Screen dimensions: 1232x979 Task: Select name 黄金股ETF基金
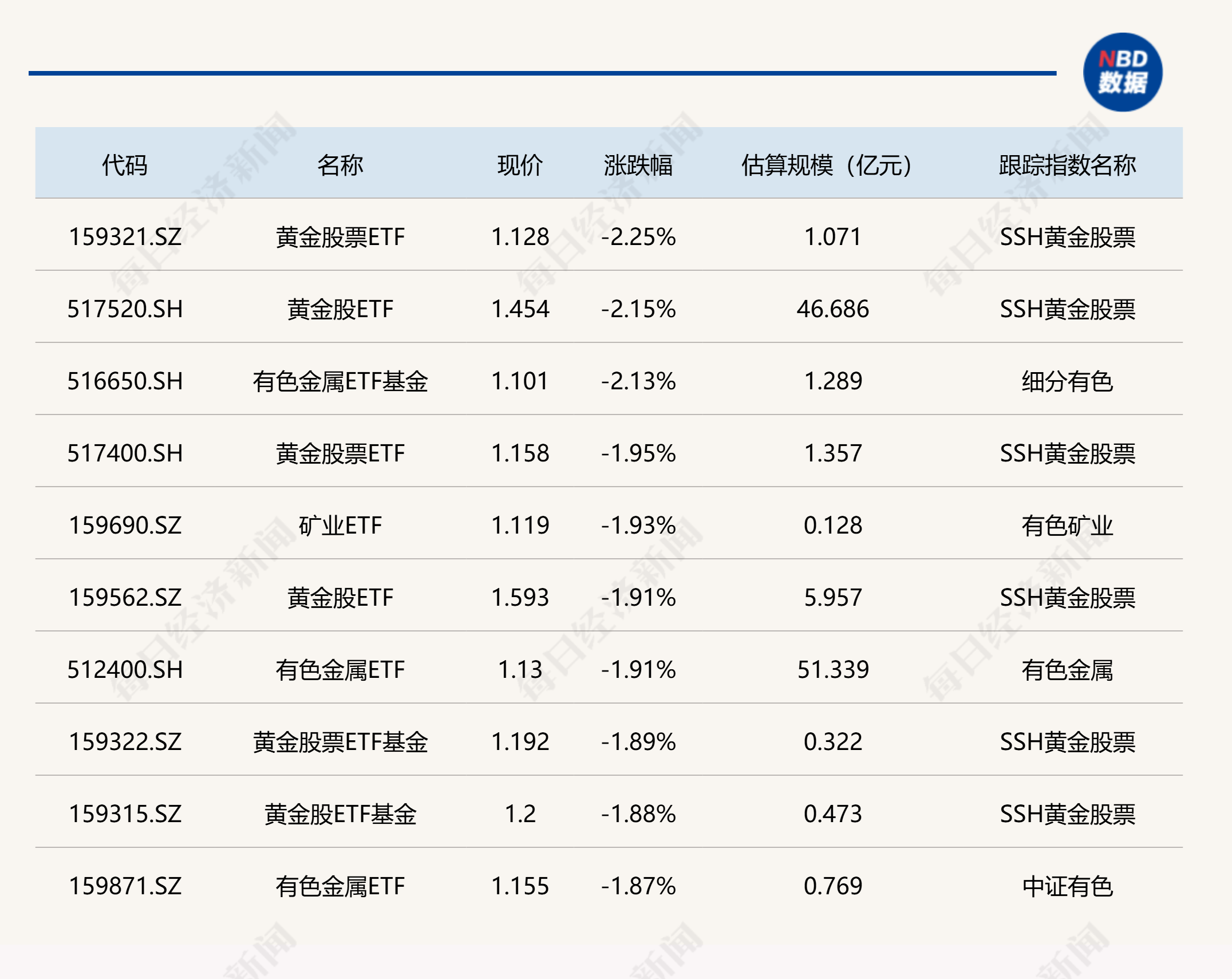coord(340,814)
